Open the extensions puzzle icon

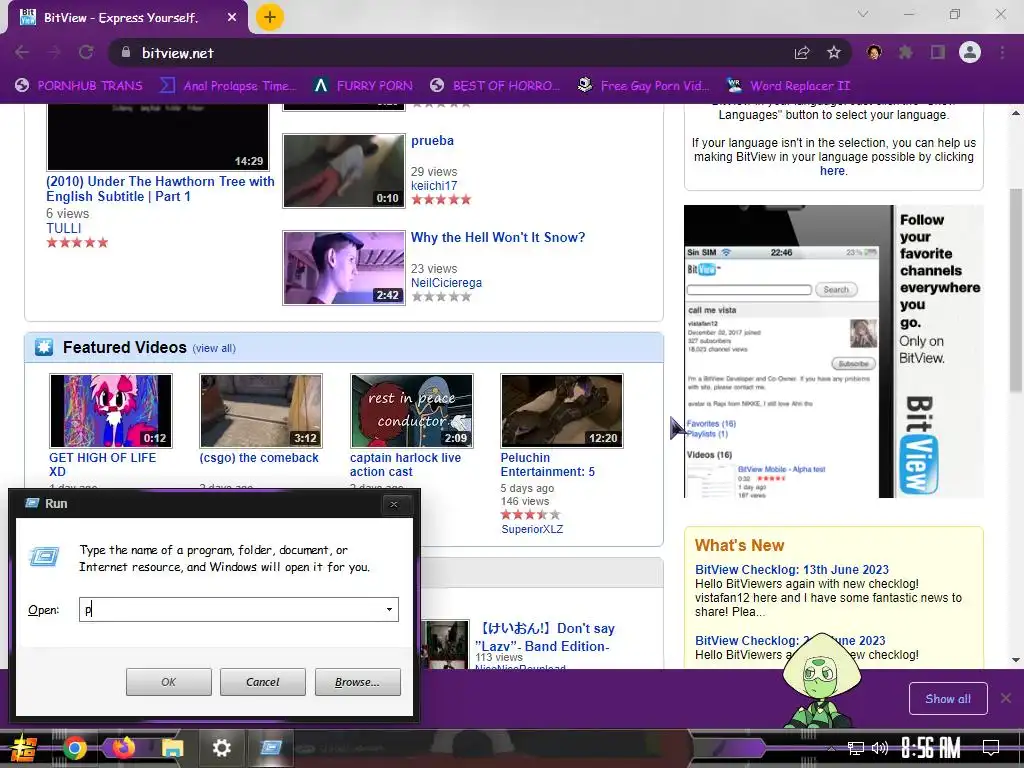pyautogui.click(x=906, y=52)
